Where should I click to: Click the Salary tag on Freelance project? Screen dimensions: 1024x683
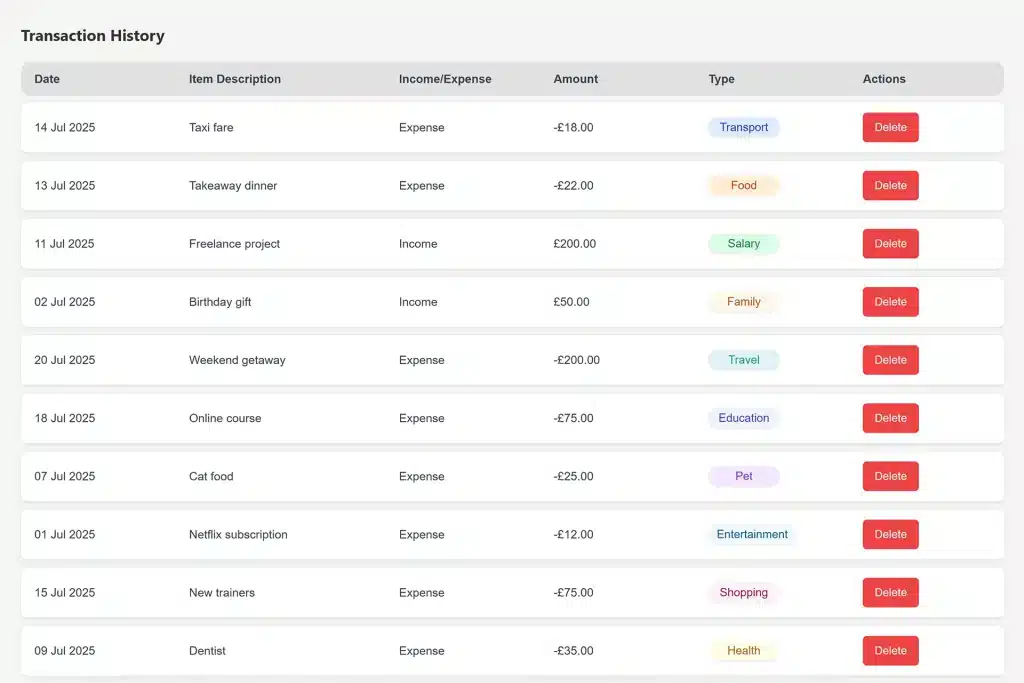click(743, 243)
